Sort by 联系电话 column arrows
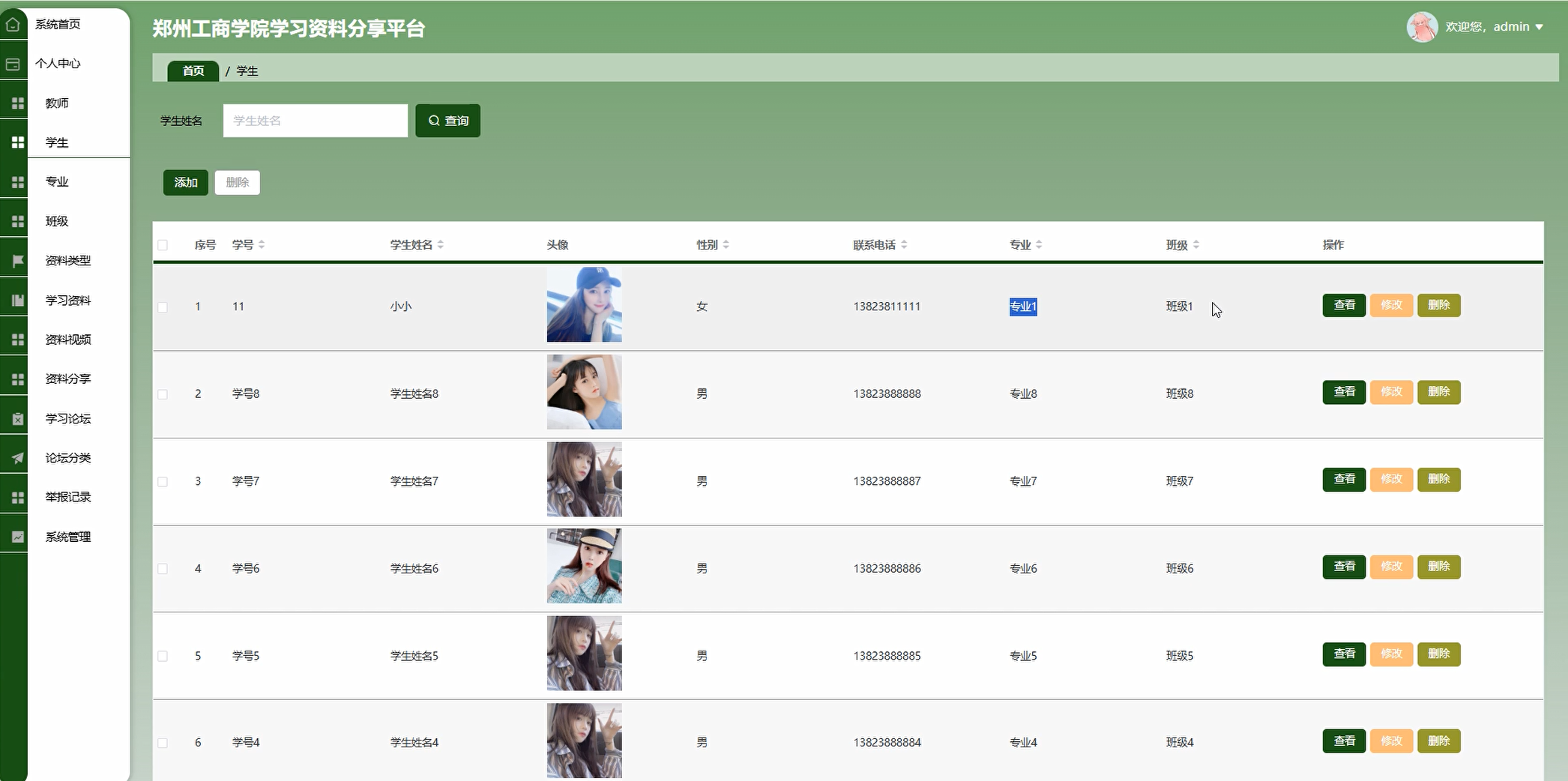This screenshot has width=1568, height=781. [x=904, y=245]
